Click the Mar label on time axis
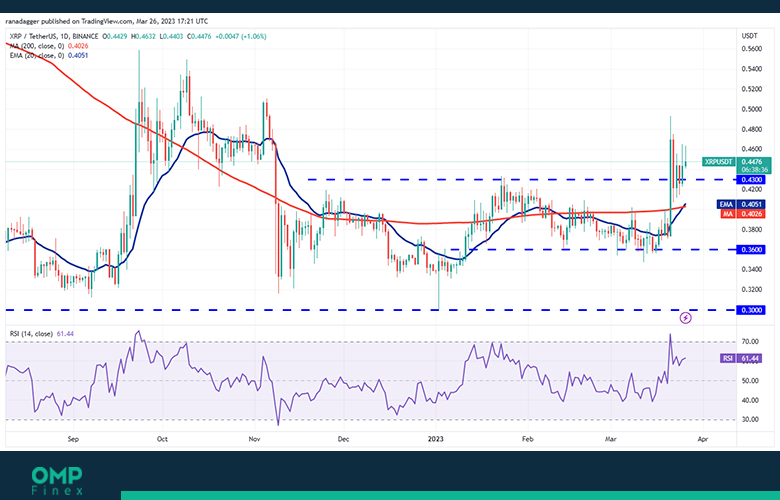 (610, 439)
